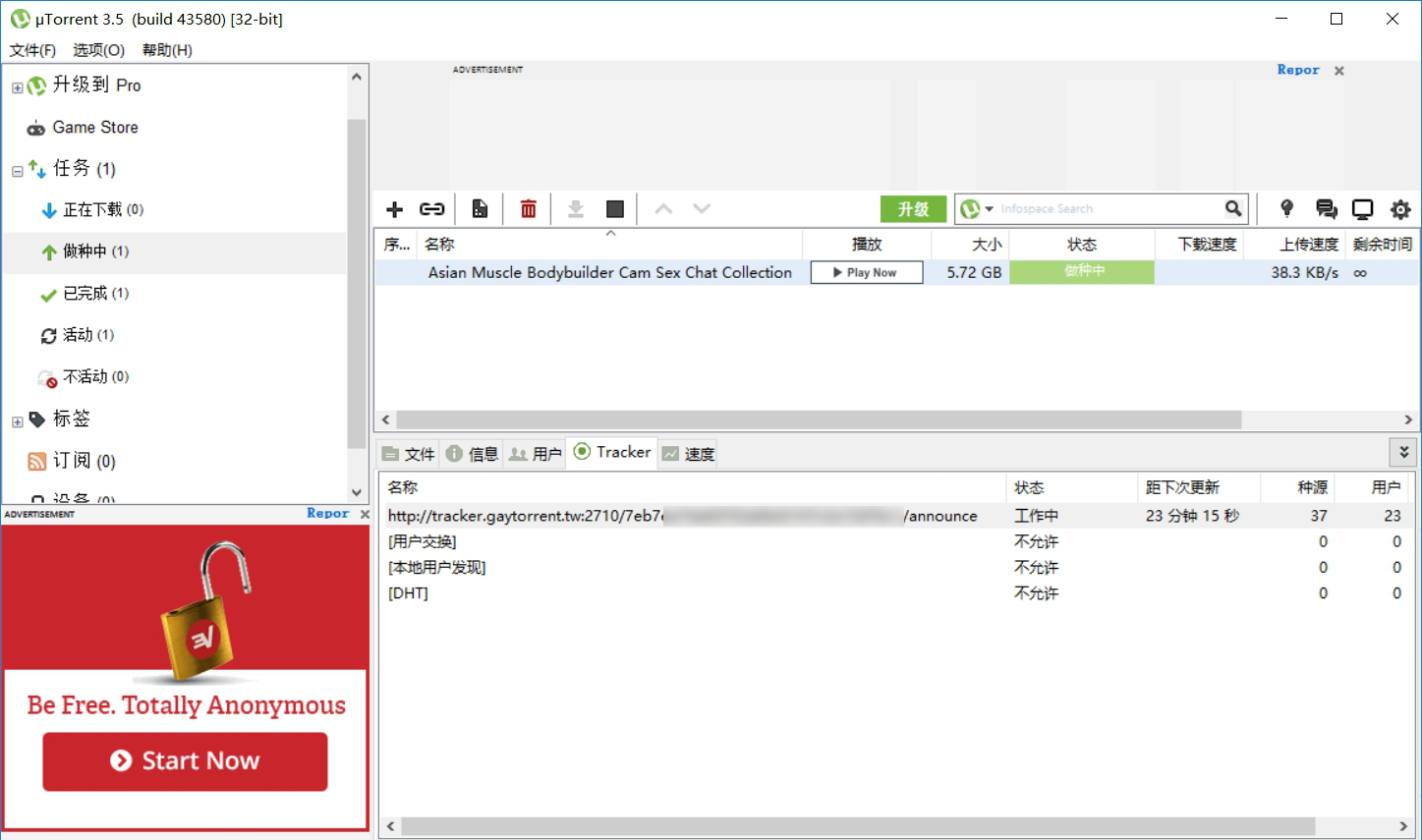This screenshot has height=840, width=1422.
Task: Stop torrent using square stop icon
Action: point(615,209)
